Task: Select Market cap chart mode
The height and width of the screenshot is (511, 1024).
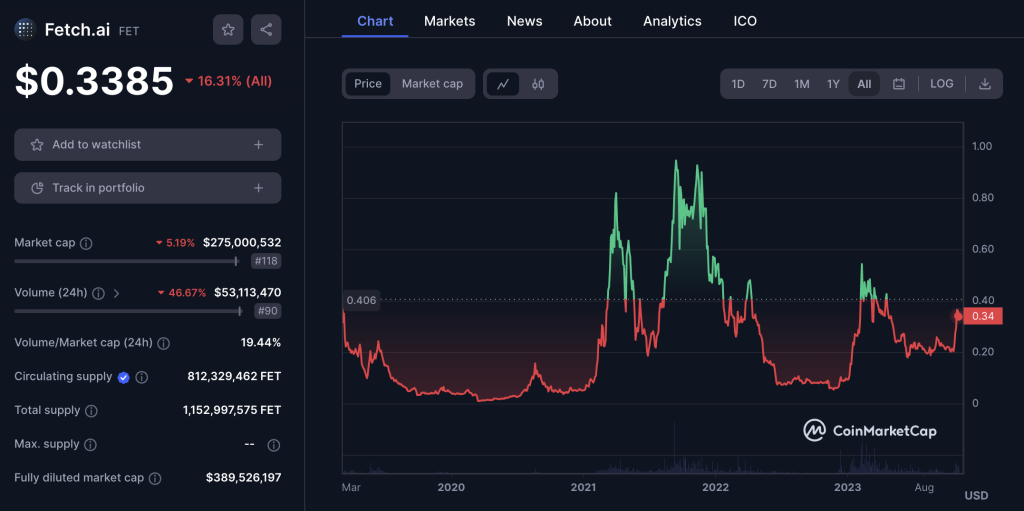Action: click(432, 84)
